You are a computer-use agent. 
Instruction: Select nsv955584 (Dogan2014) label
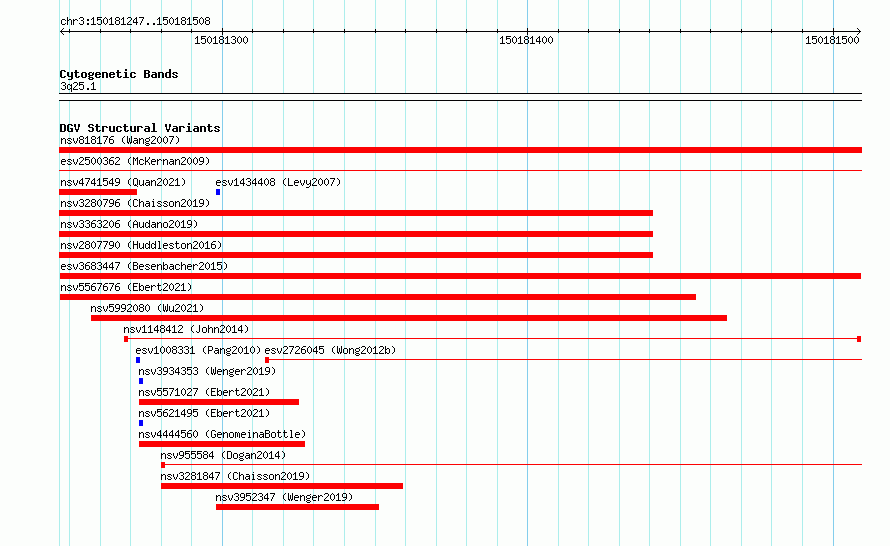click(x=223, y=455)
